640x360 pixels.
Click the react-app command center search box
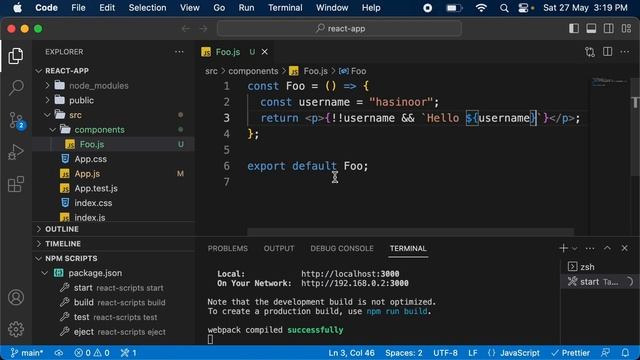(340, 29)
